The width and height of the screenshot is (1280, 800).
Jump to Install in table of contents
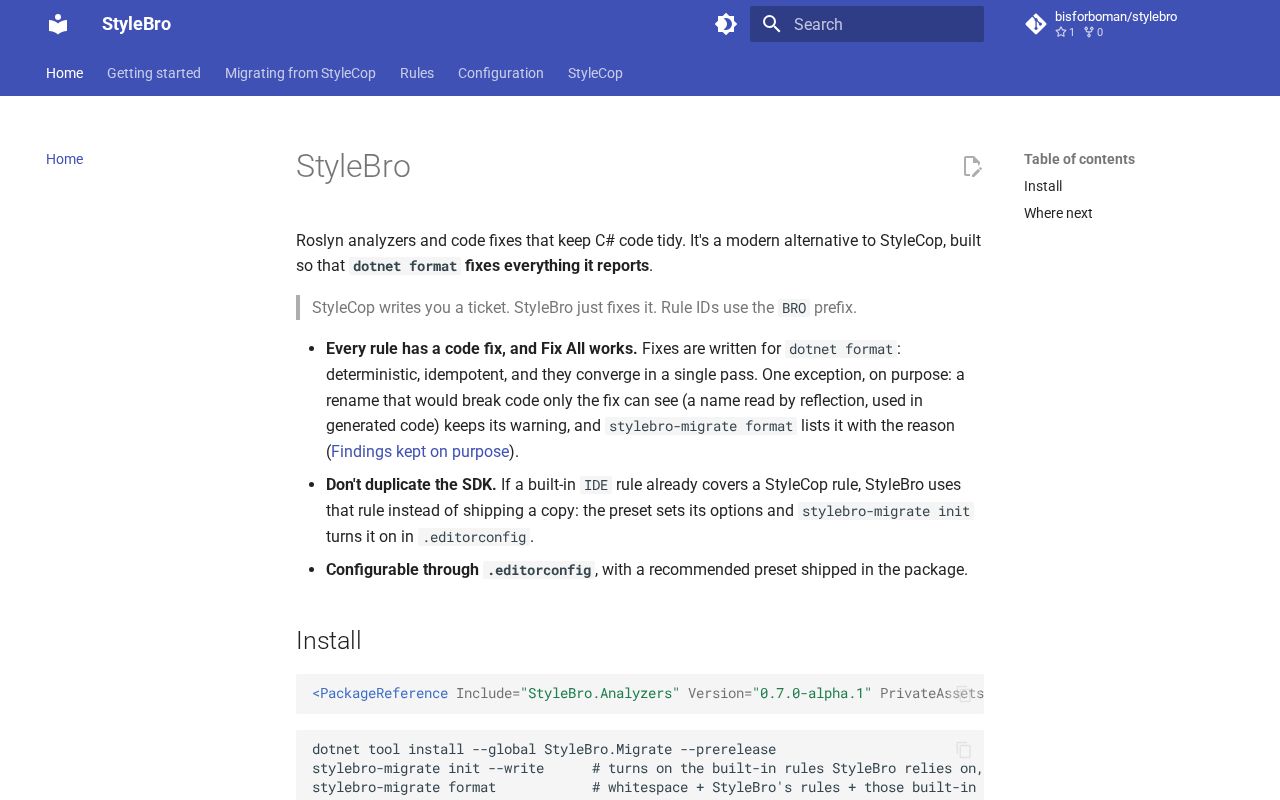[x=1043, y=186]
